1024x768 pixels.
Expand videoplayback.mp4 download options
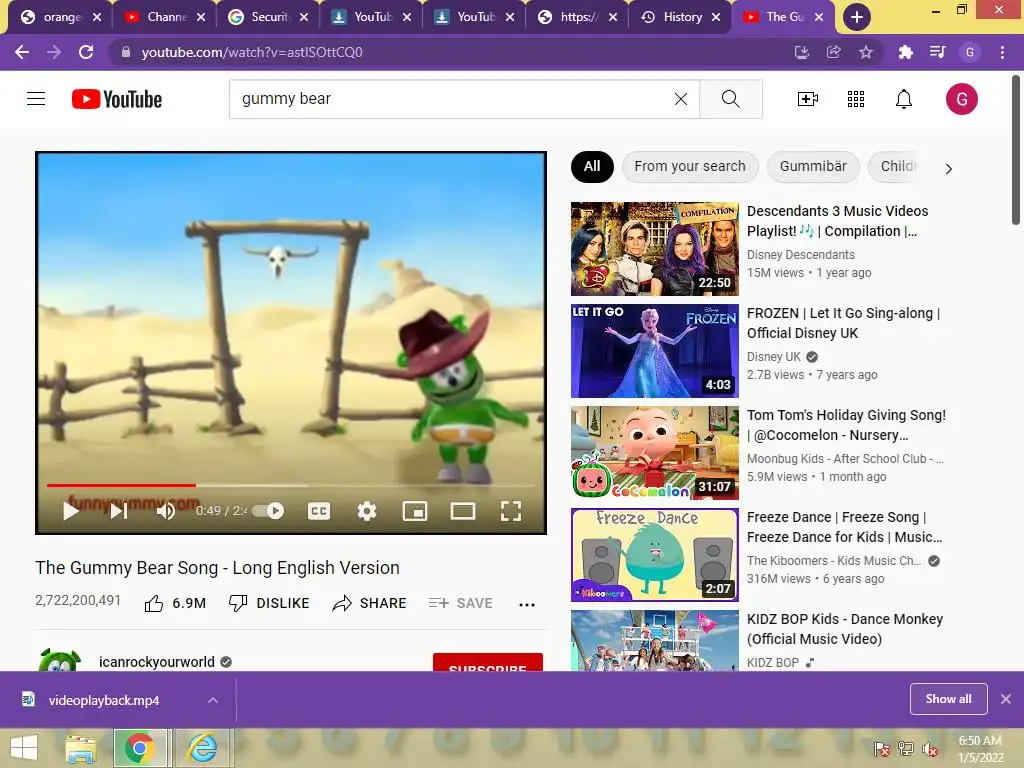tap(212, 700)
